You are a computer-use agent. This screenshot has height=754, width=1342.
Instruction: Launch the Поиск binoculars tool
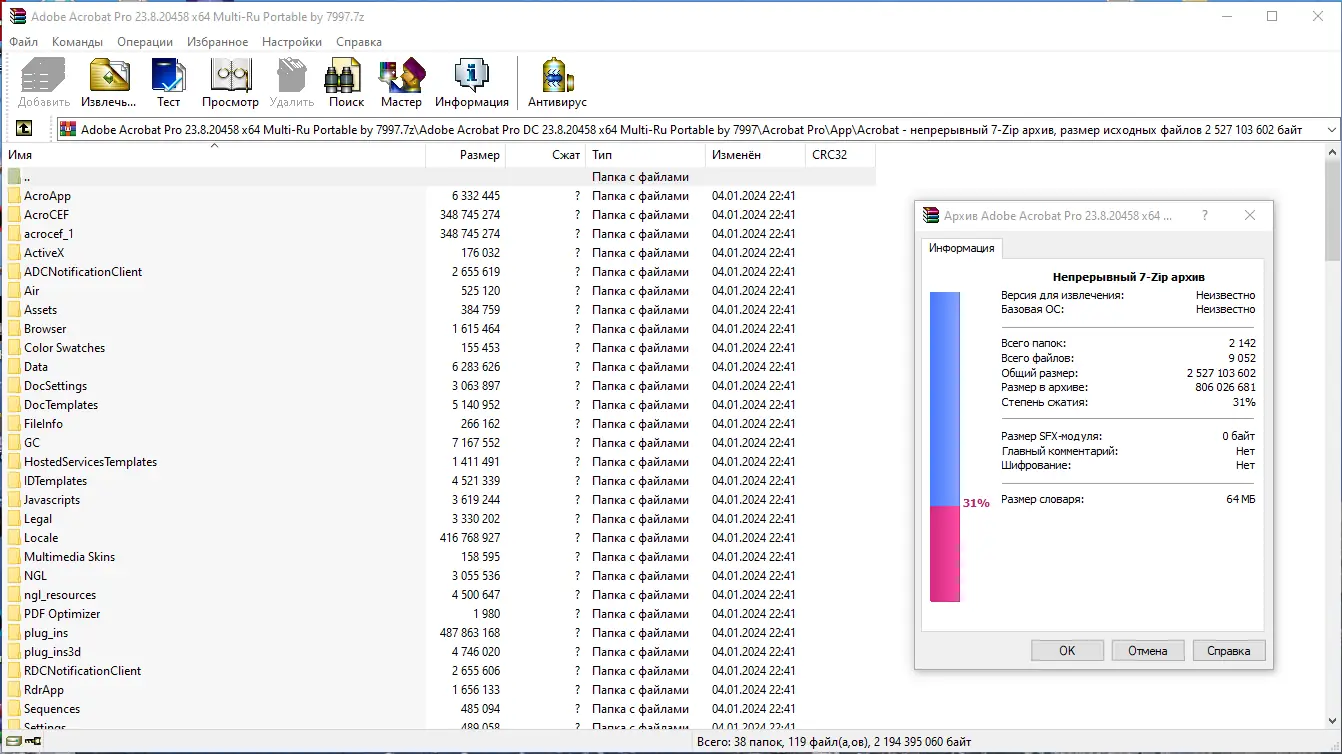(346, 83)
